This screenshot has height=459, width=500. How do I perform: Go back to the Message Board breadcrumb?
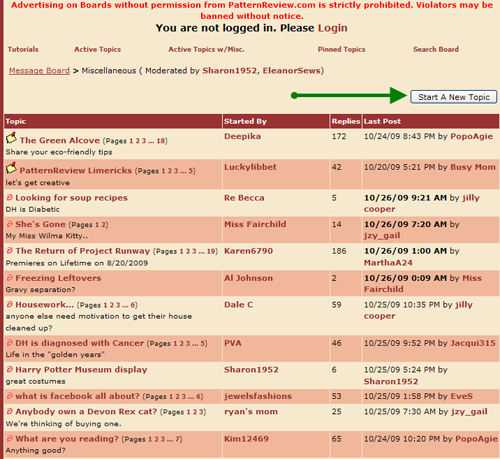pyautogui.click(x=39, y=71)
